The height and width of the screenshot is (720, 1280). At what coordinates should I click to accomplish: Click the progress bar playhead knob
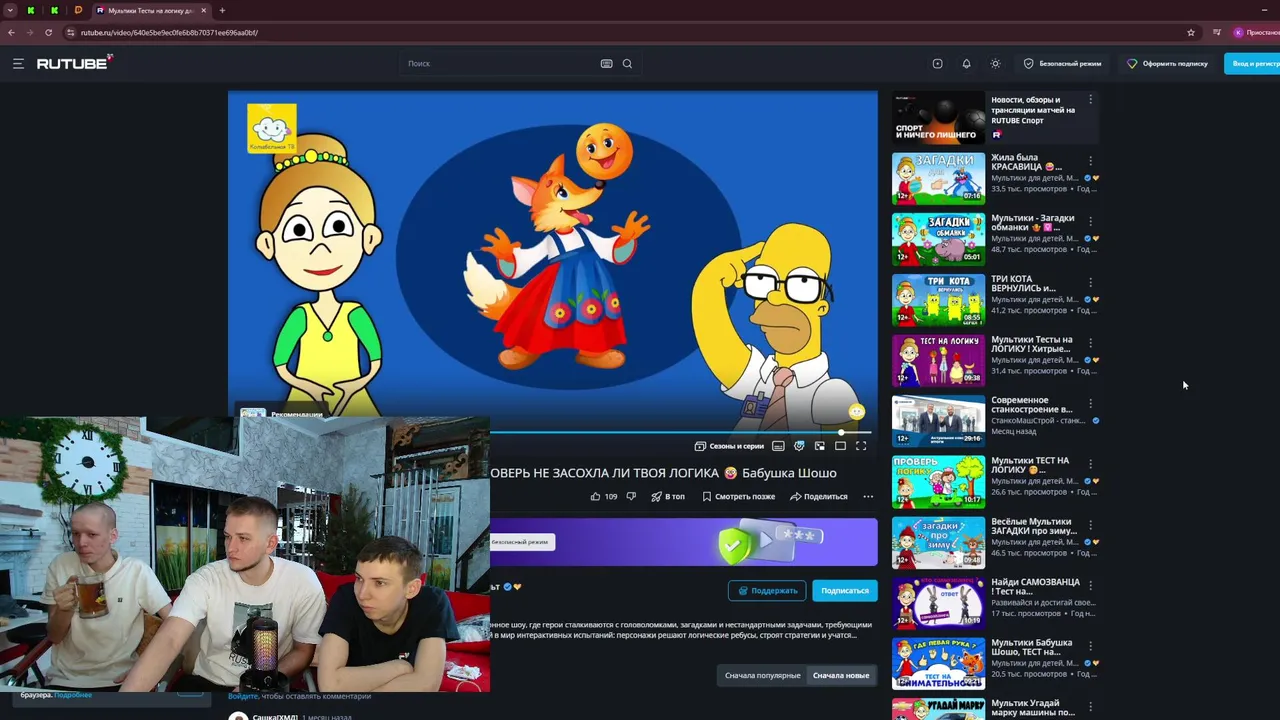click(841, 432)
